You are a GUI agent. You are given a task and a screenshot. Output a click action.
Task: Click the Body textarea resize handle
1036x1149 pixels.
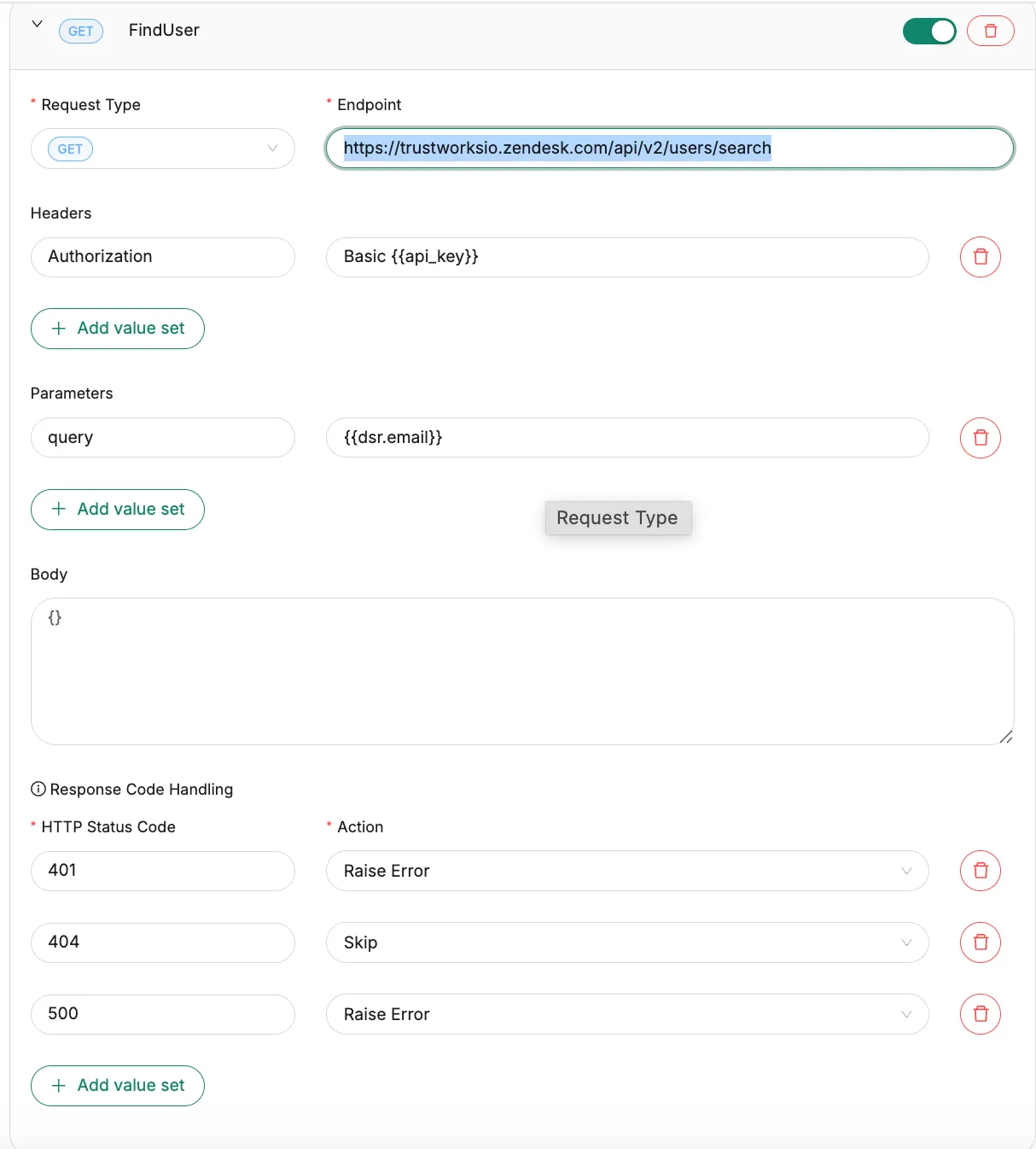click(x=1006, y=737)
